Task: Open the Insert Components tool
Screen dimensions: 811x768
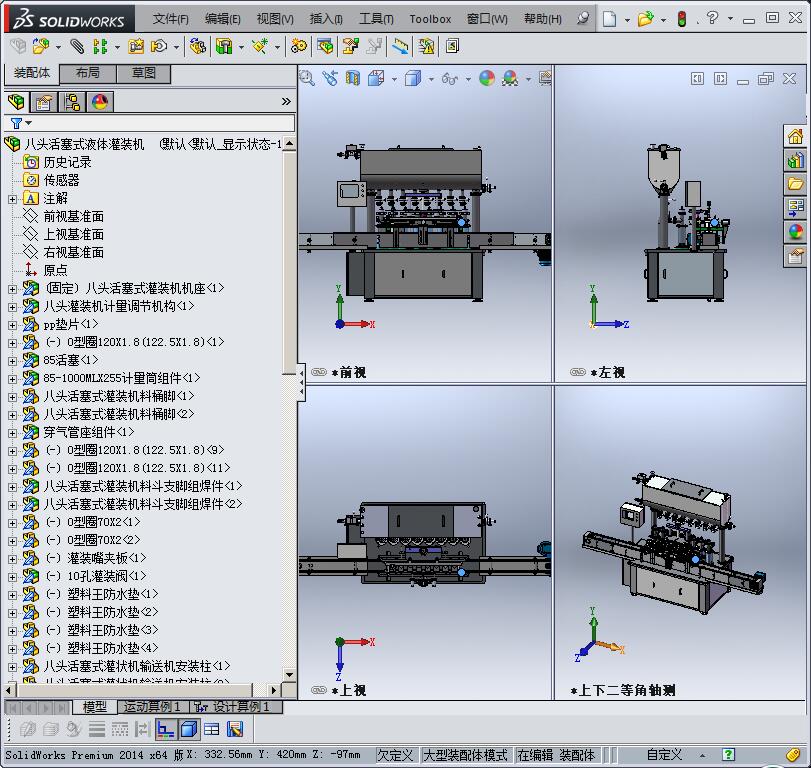Action: (39, 46)
